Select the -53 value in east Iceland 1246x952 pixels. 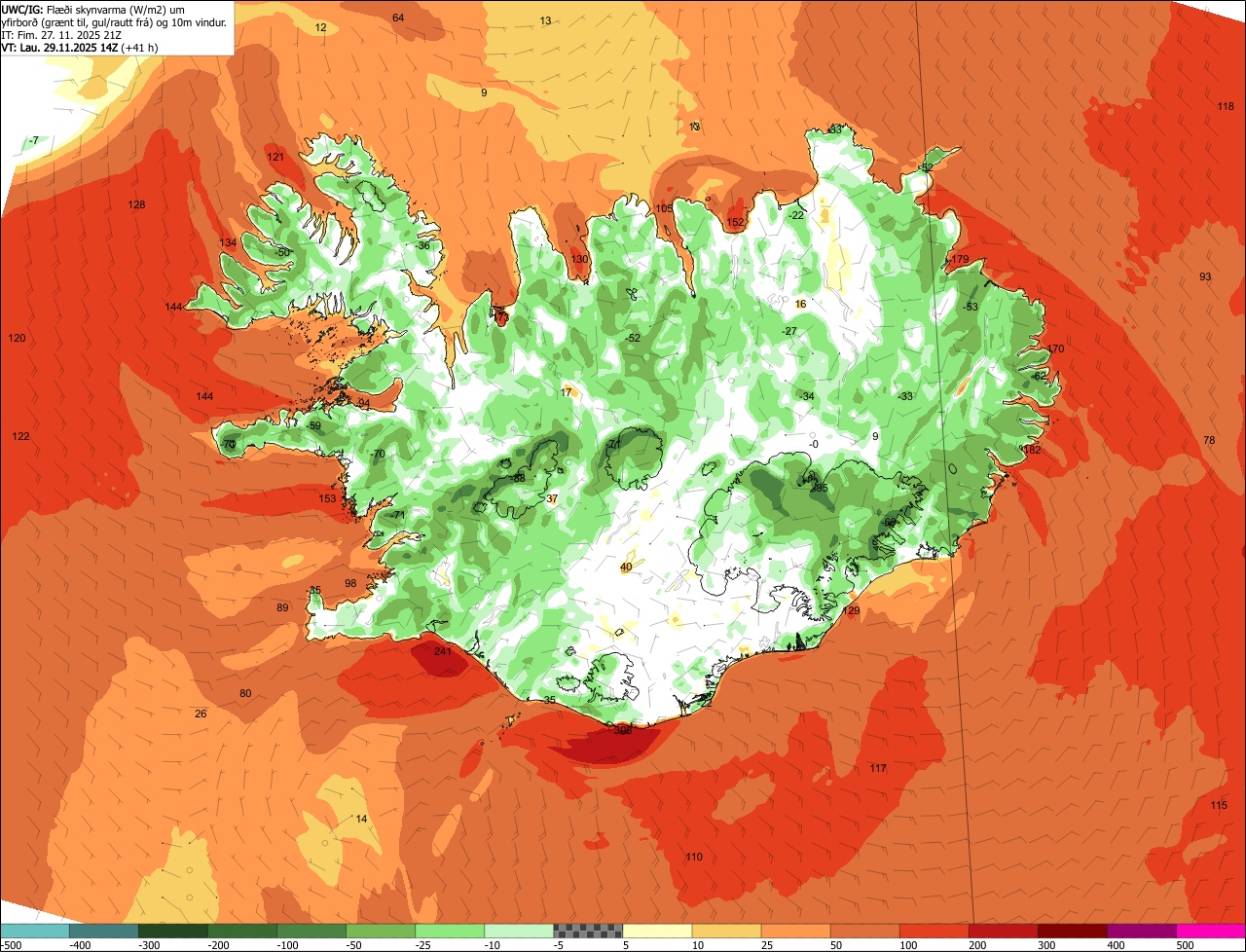coord(970,308)
